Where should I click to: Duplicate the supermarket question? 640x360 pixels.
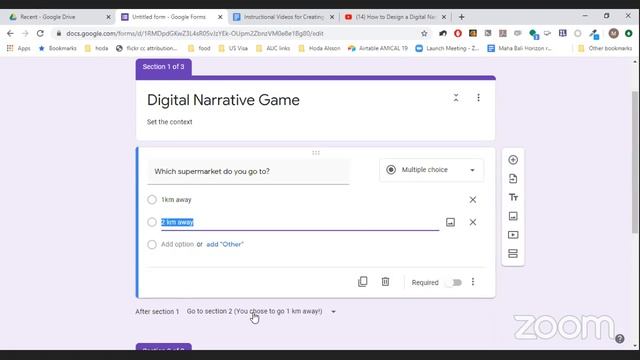click(x=362, y=282)
